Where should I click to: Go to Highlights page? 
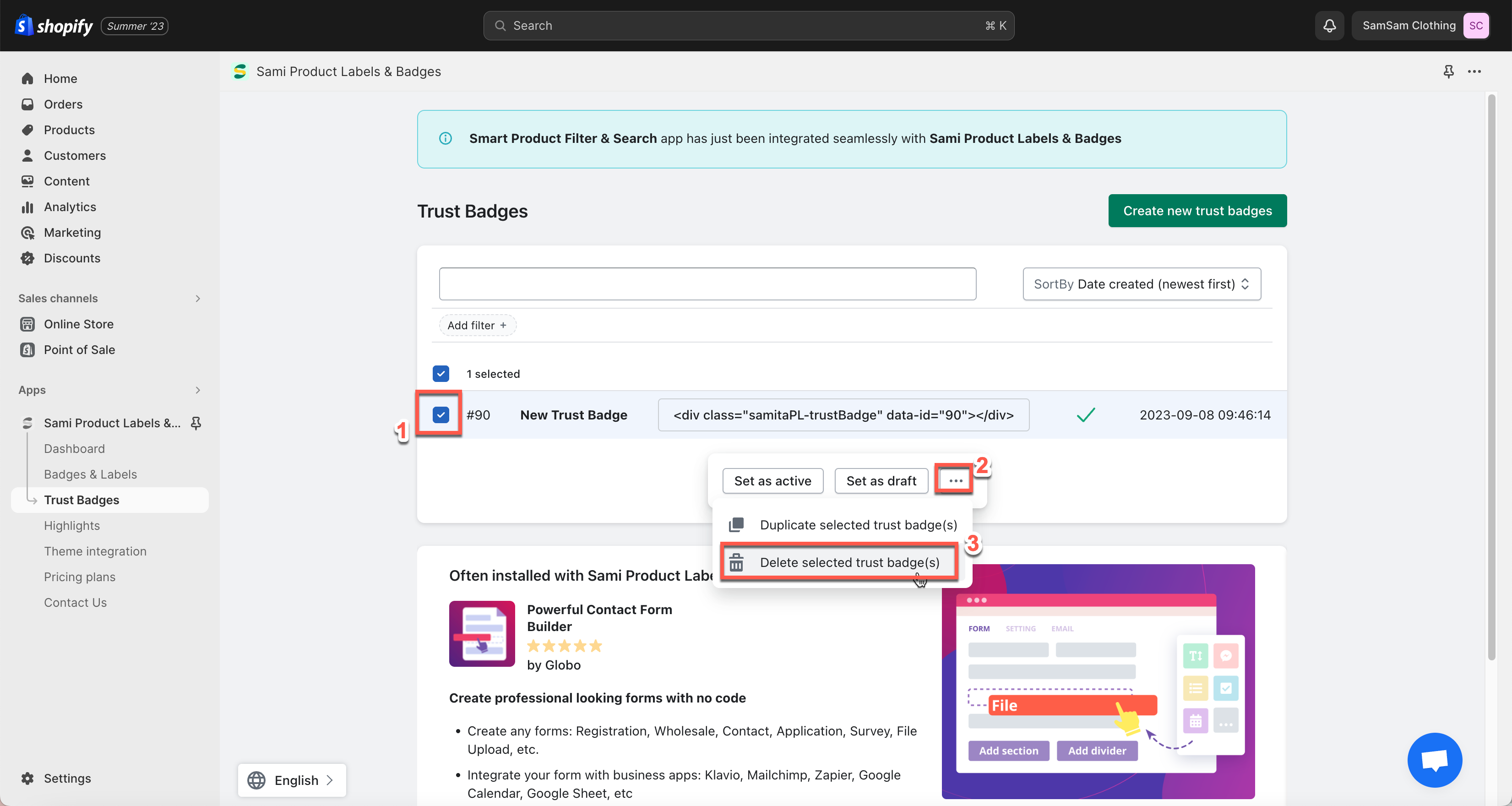[71, 526]
